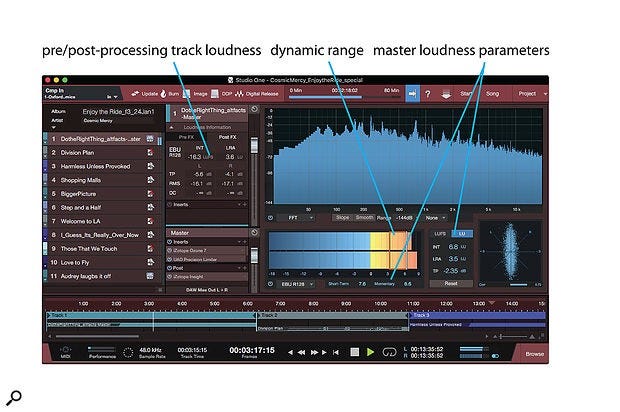Select LUFS loudness unit
620x412 pixels.
440,234
